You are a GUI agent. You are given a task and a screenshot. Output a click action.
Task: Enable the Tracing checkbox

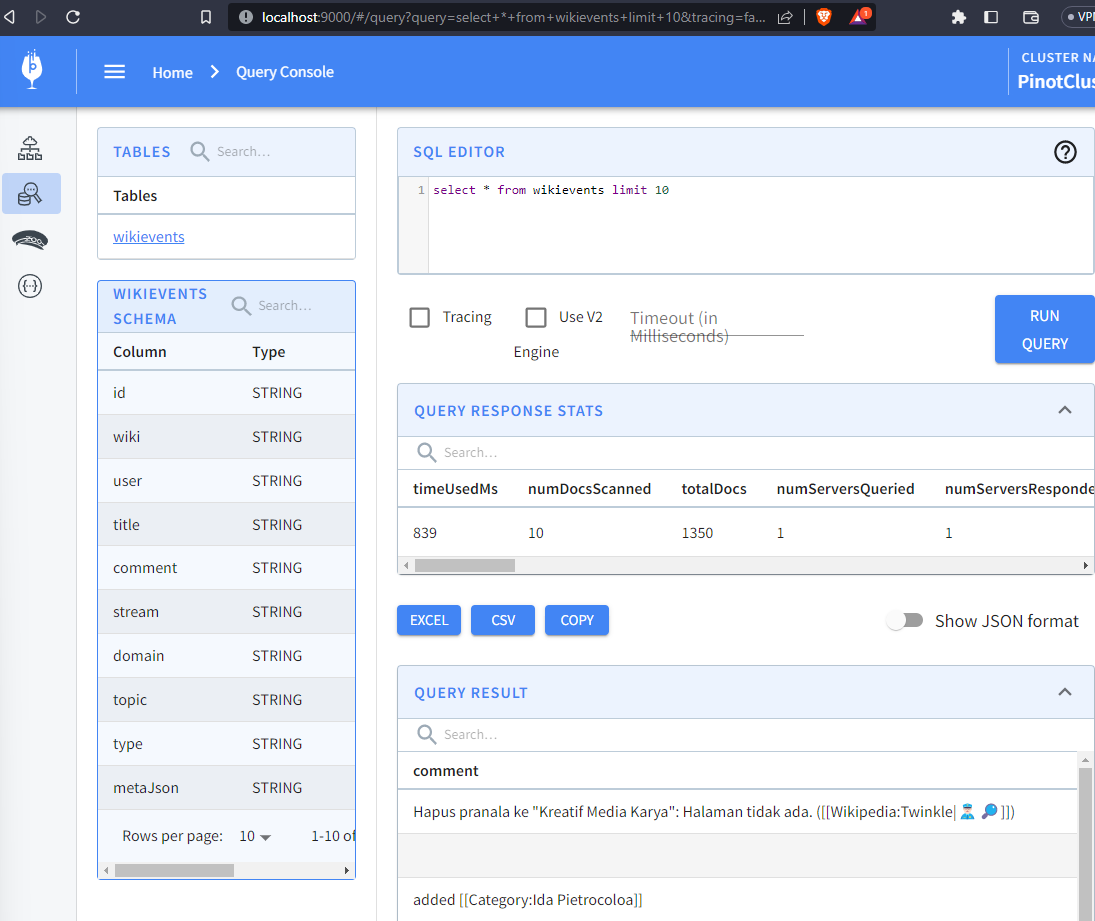point(419,317)
